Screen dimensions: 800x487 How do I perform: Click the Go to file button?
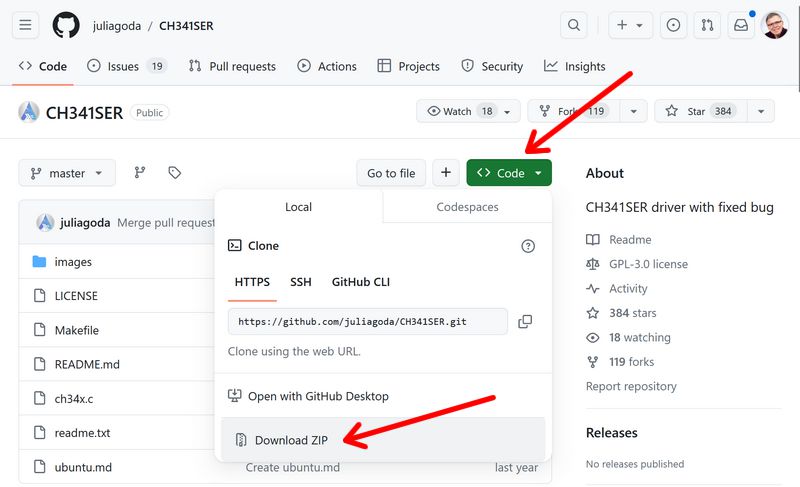(391, 173)
